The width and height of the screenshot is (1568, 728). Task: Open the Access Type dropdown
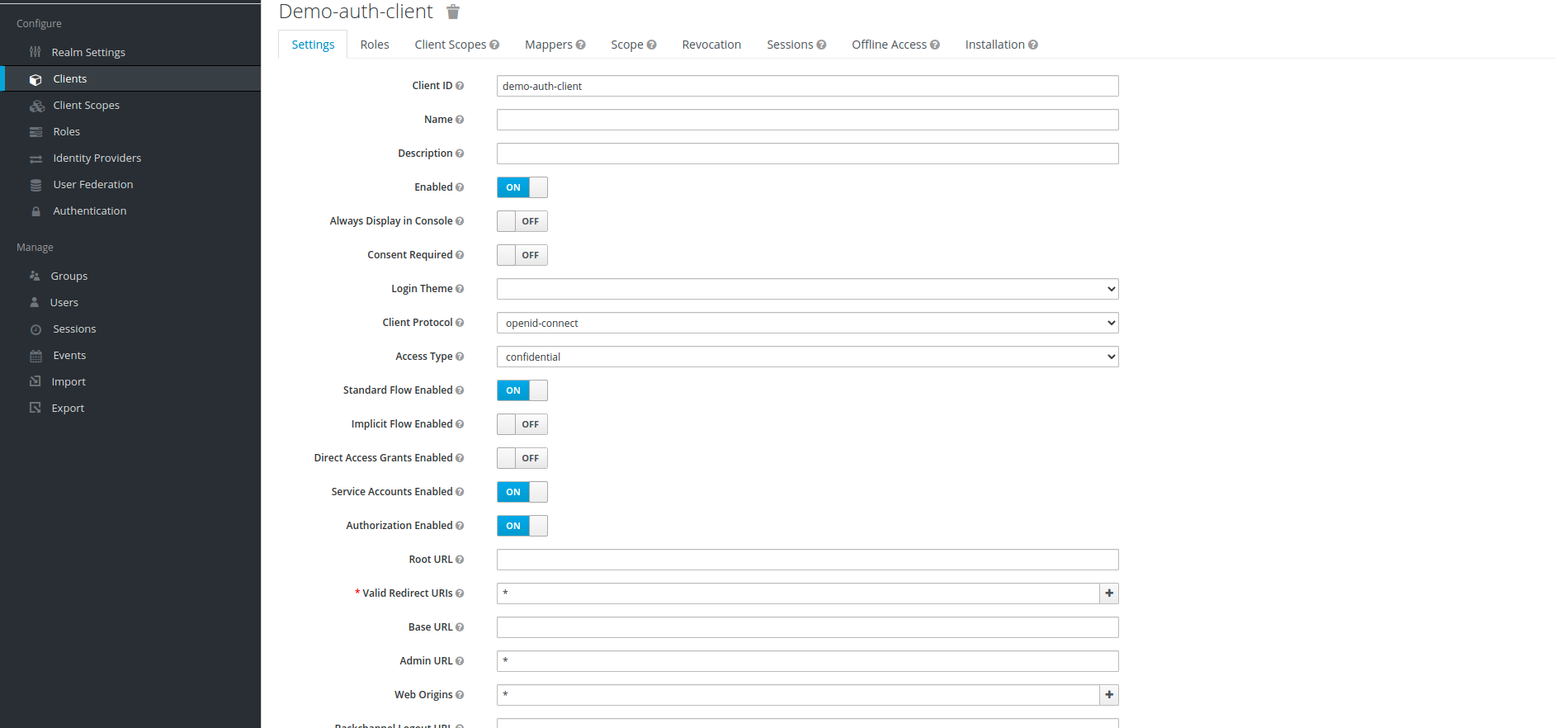click(807, 357)
